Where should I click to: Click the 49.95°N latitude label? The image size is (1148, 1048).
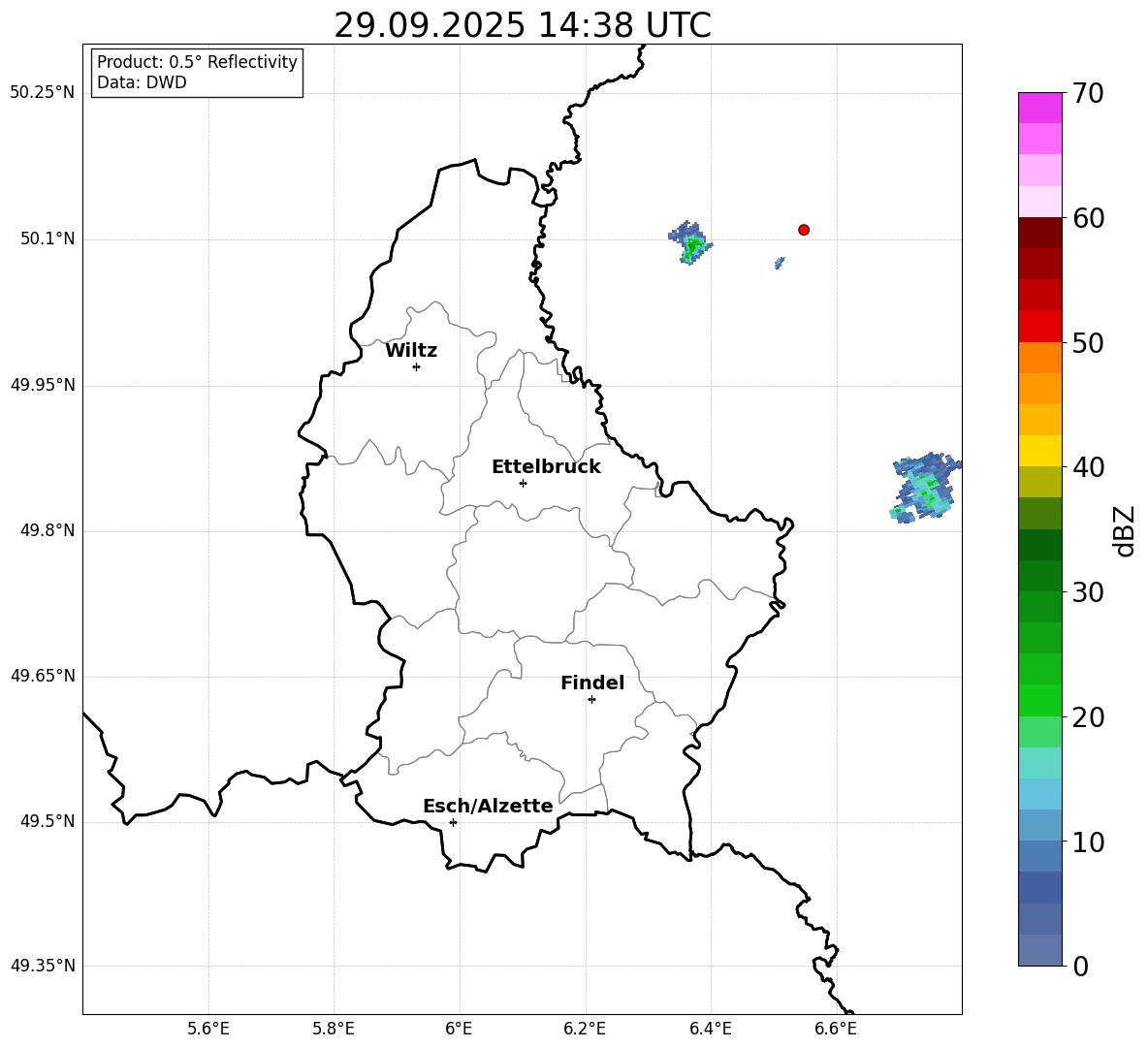tap(43, 385)
